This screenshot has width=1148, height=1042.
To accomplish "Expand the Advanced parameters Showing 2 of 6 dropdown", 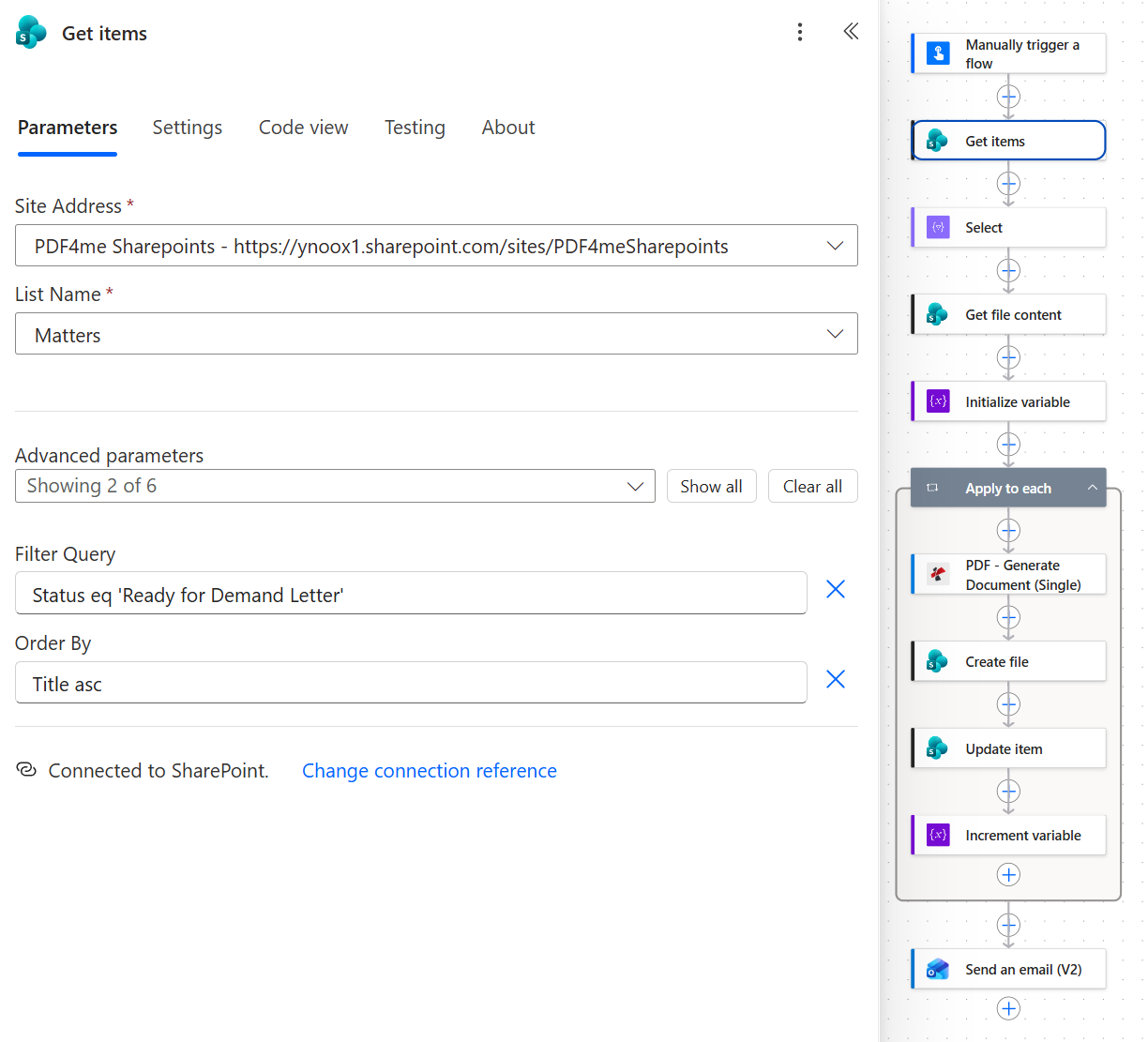I will pyautogui.click(x=335, y=486).
